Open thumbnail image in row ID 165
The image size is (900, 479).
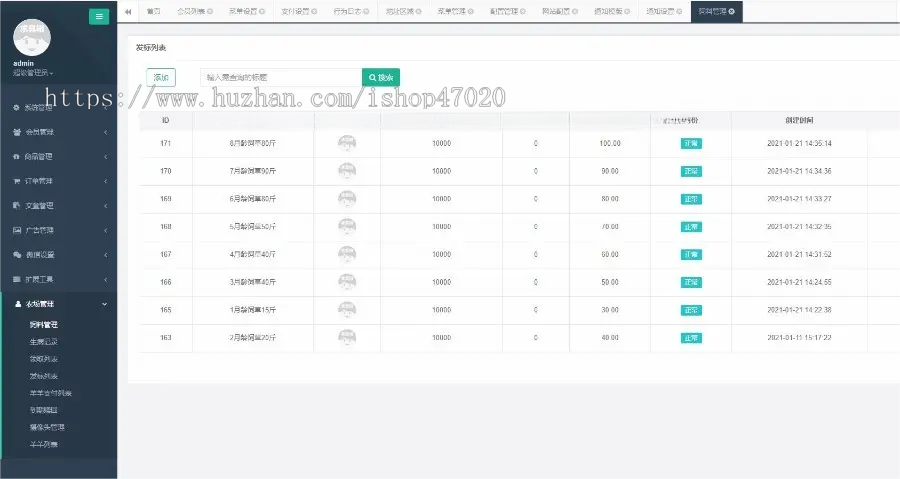[x=347, y=310]
